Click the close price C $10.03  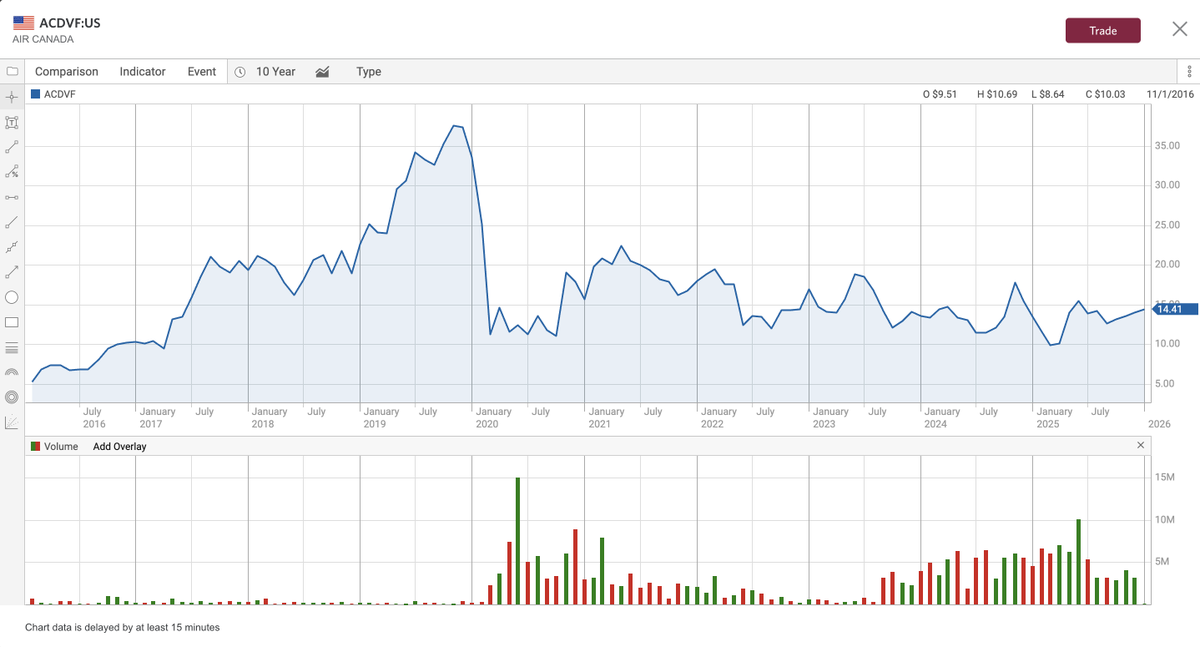pyautogui.click(x=1105, y=94)
